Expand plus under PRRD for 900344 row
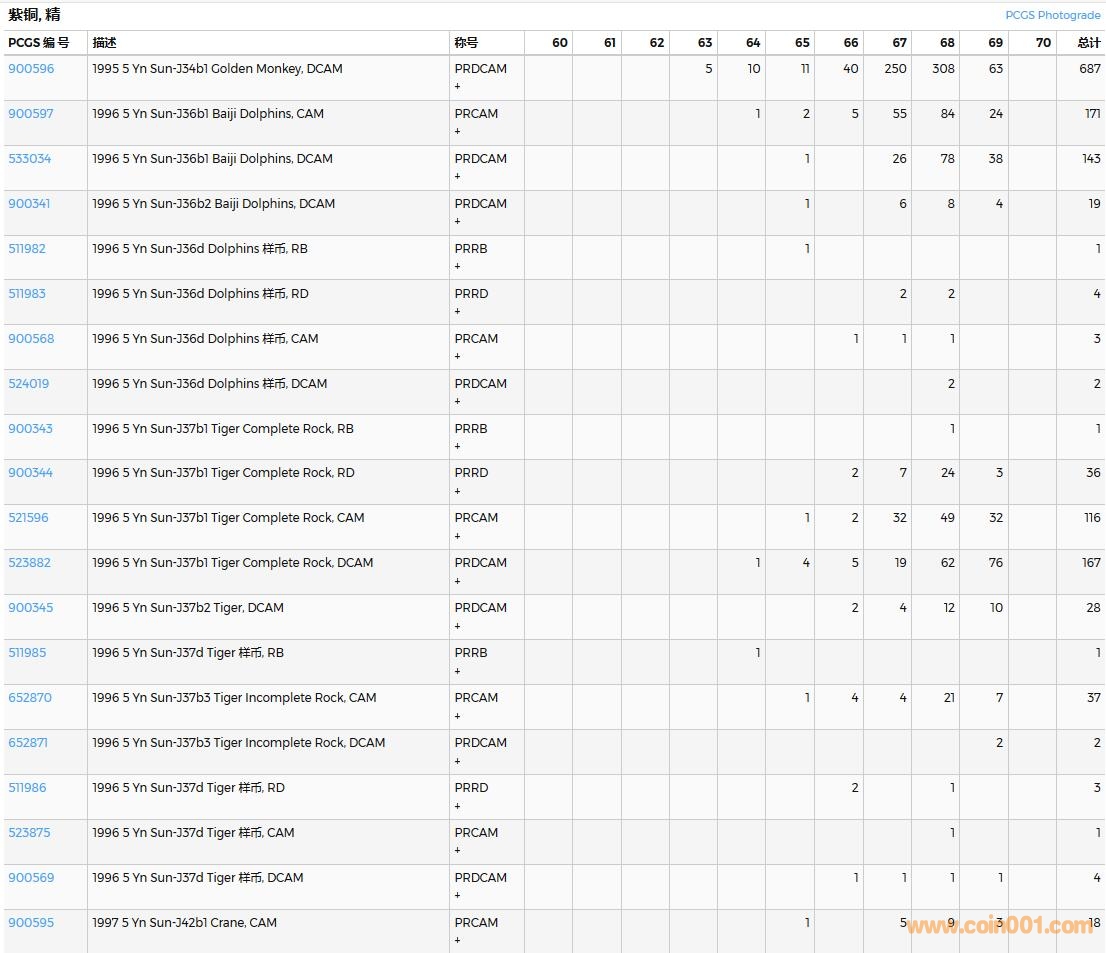This screenshot has width=1106, height=953. click(x=458, y=491)
